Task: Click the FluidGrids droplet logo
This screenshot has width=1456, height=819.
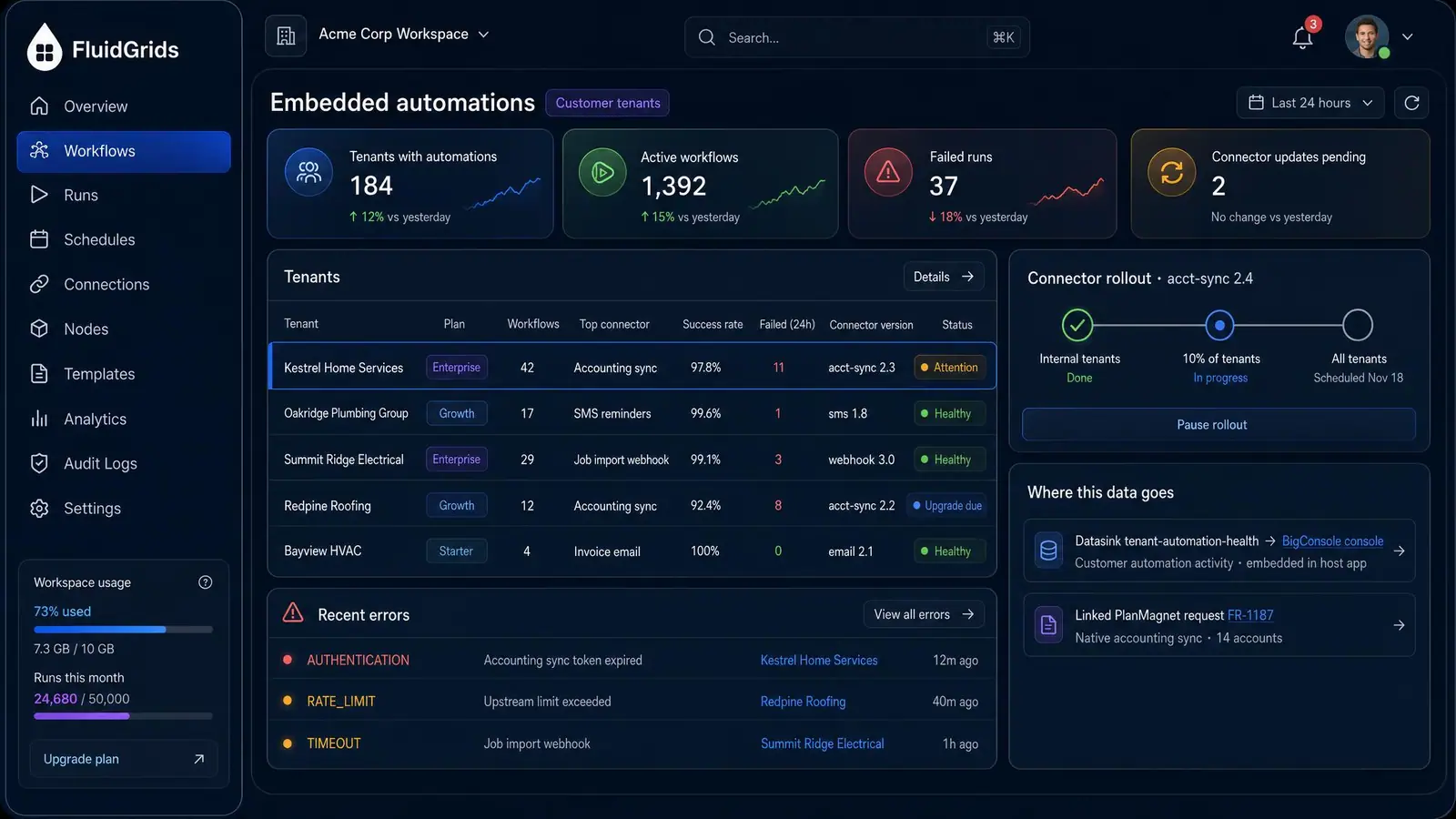Action: point(44,47)
